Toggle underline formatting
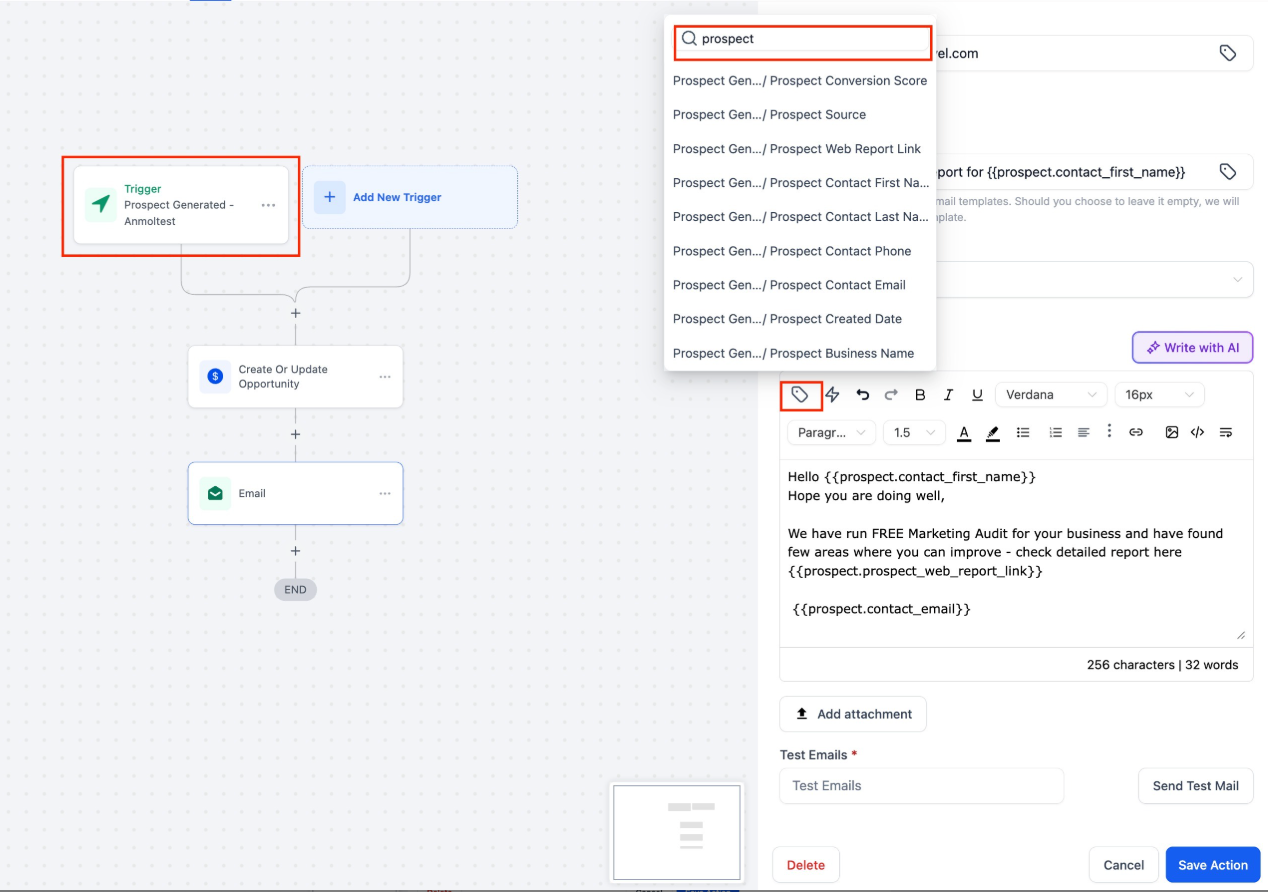This screenshot has height=892, width=1268. click(x=978, y=395)
